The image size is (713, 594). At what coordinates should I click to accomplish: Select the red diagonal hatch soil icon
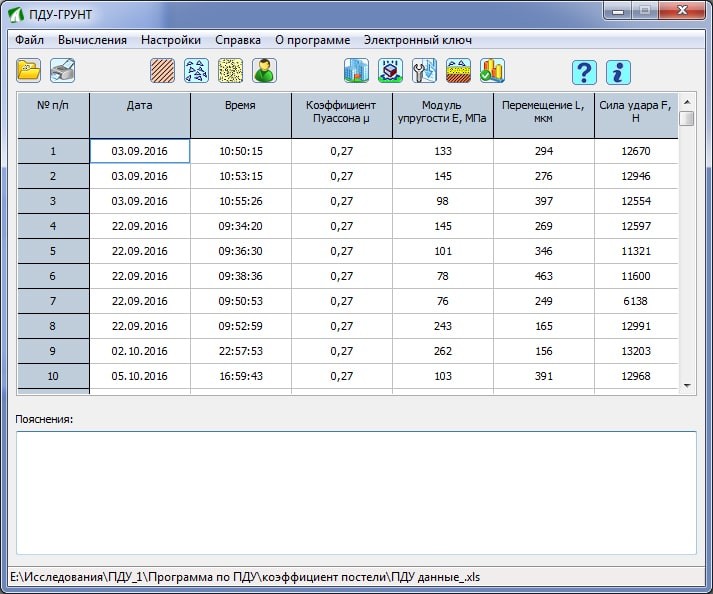[x=163, y=71]
